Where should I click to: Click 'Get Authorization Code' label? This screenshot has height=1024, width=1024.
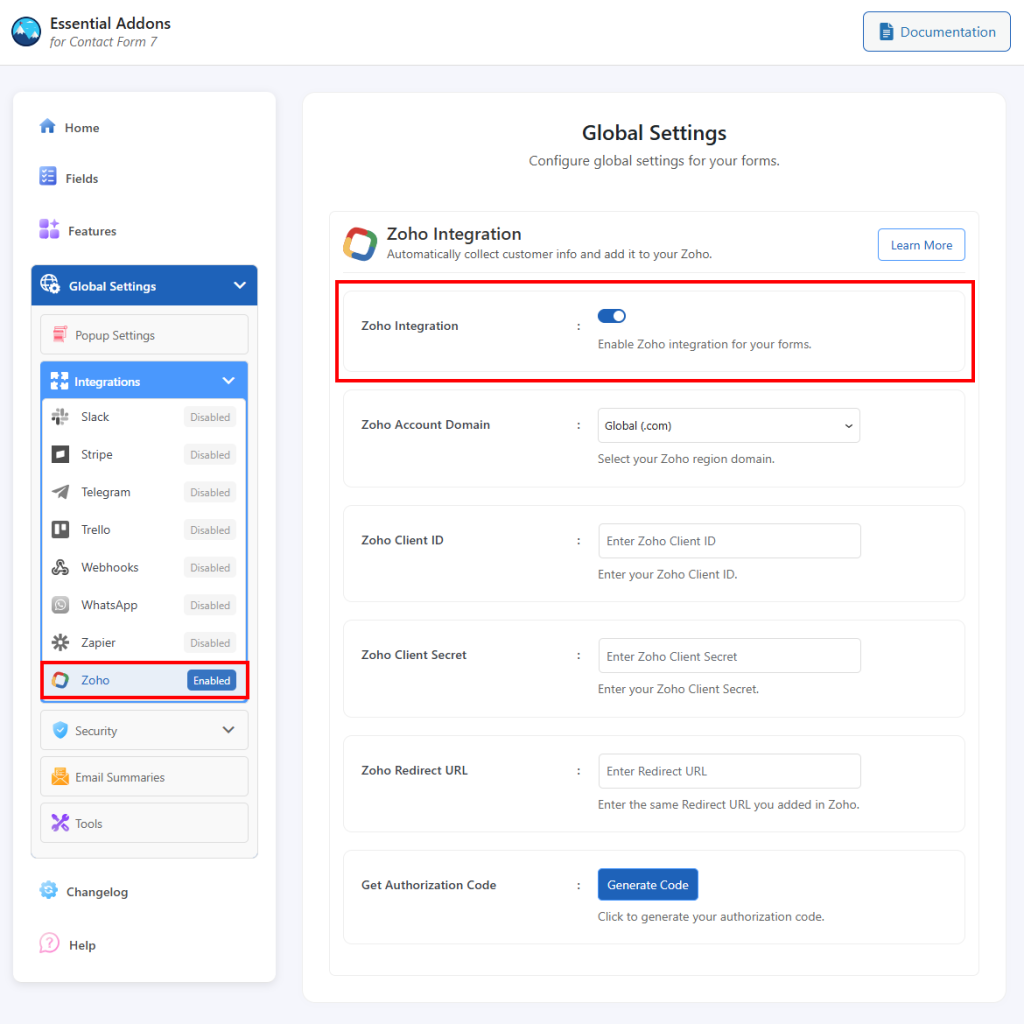428,885
